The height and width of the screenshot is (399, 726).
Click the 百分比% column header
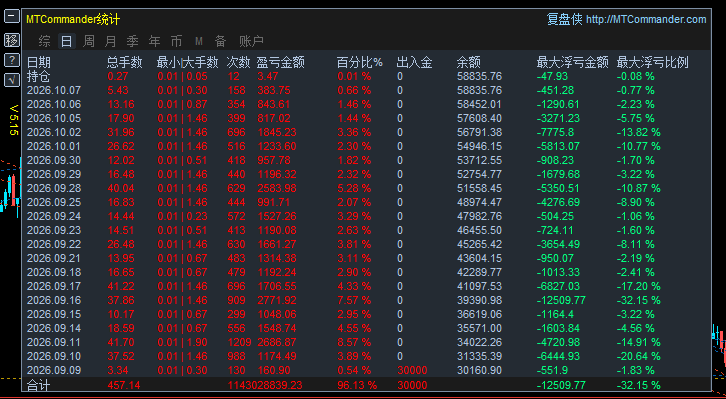click(x=360, y=62)
